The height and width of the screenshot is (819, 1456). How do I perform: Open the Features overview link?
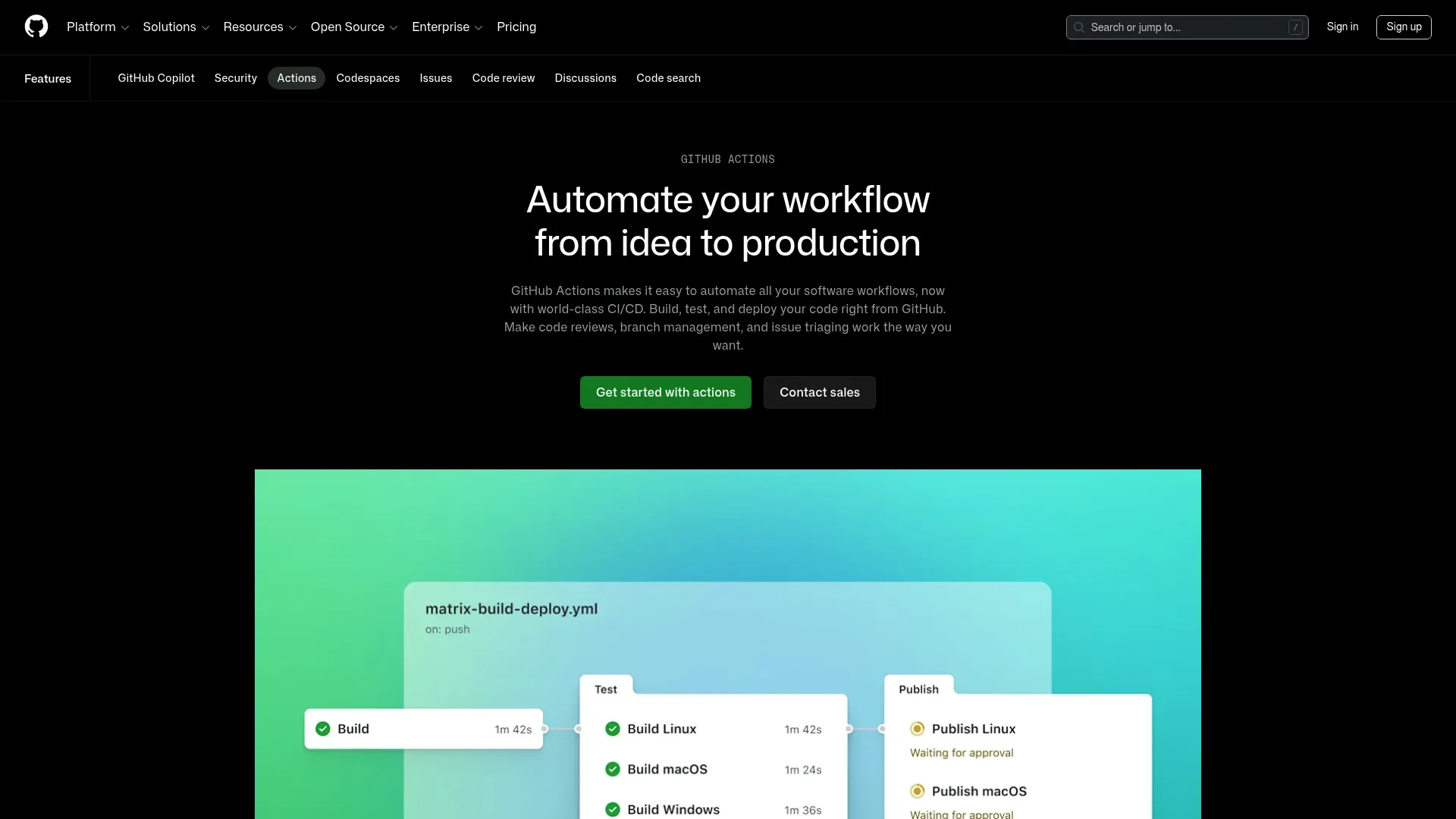click(48, 79)
